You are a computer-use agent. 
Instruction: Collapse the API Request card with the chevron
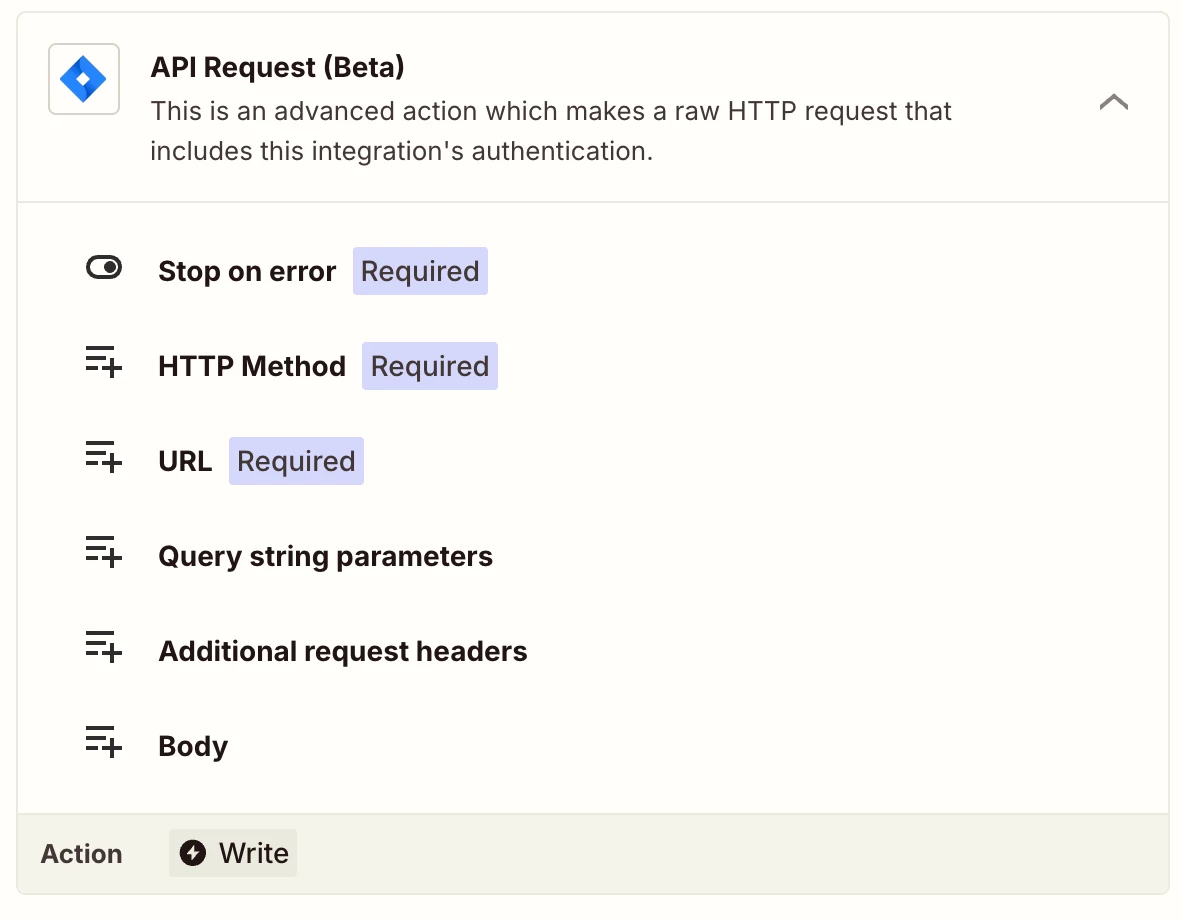pos(1113,102)
